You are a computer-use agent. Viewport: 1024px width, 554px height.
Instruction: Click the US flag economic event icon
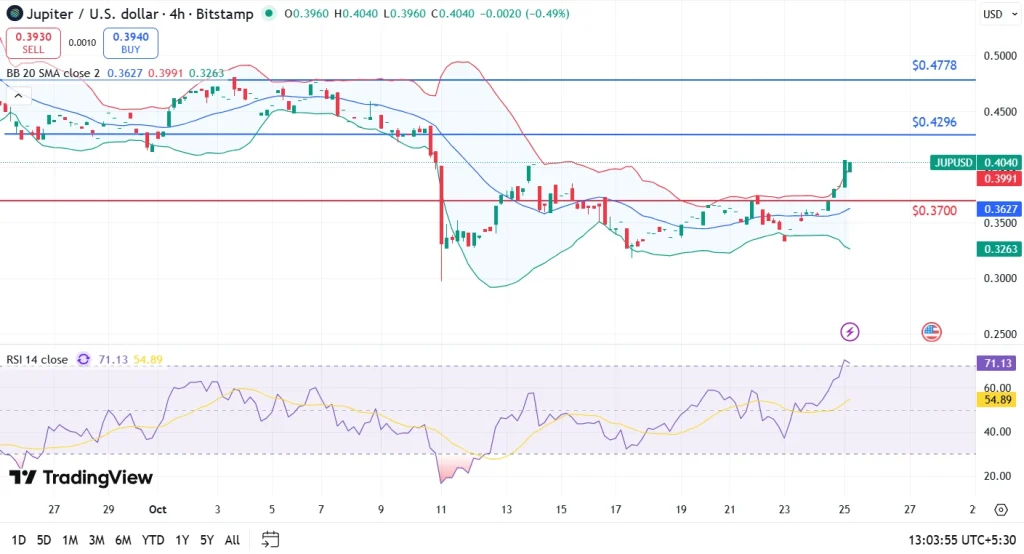(931, 331)
